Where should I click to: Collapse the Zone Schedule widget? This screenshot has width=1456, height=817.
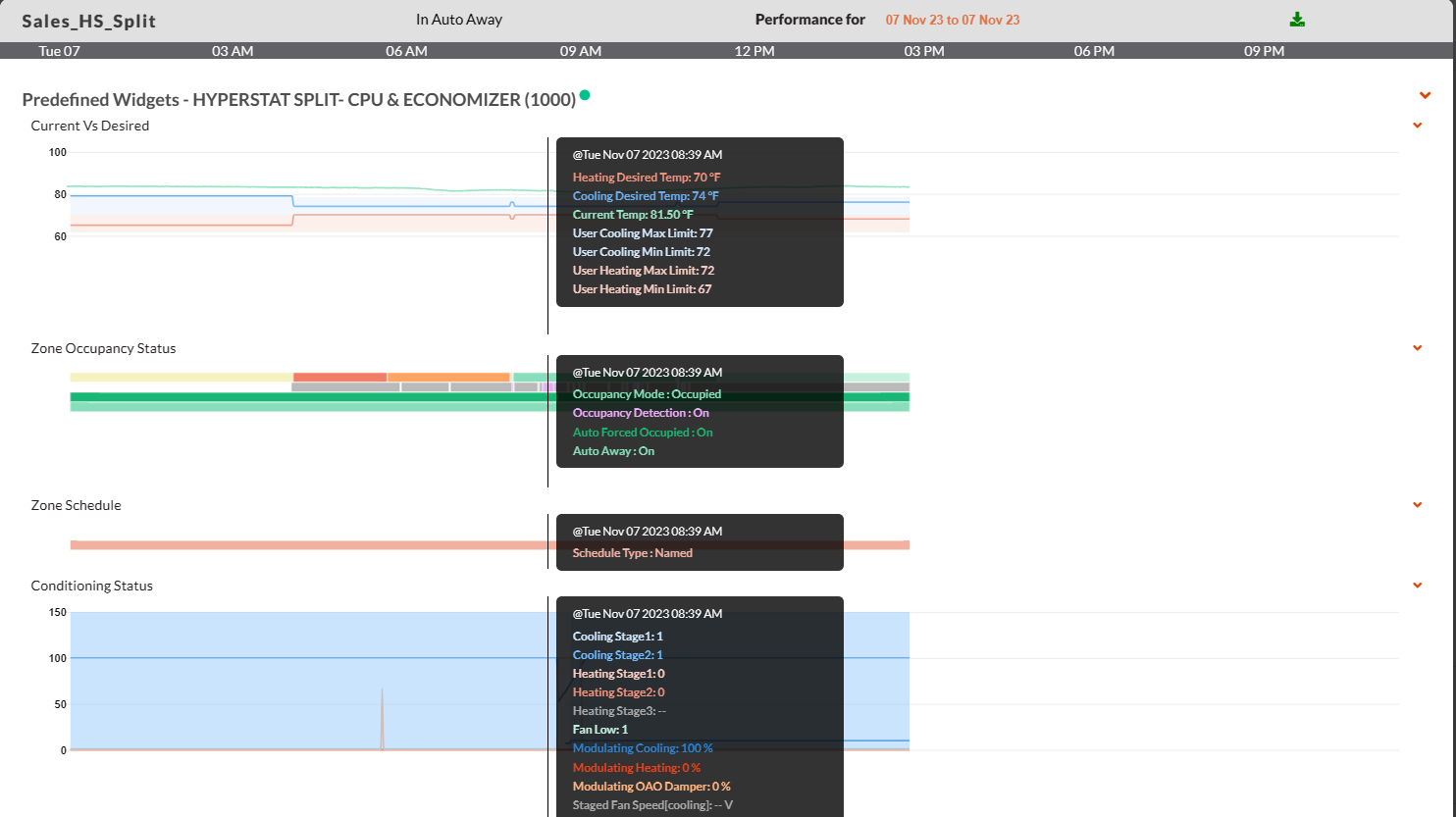click(x=1417, y=504)
